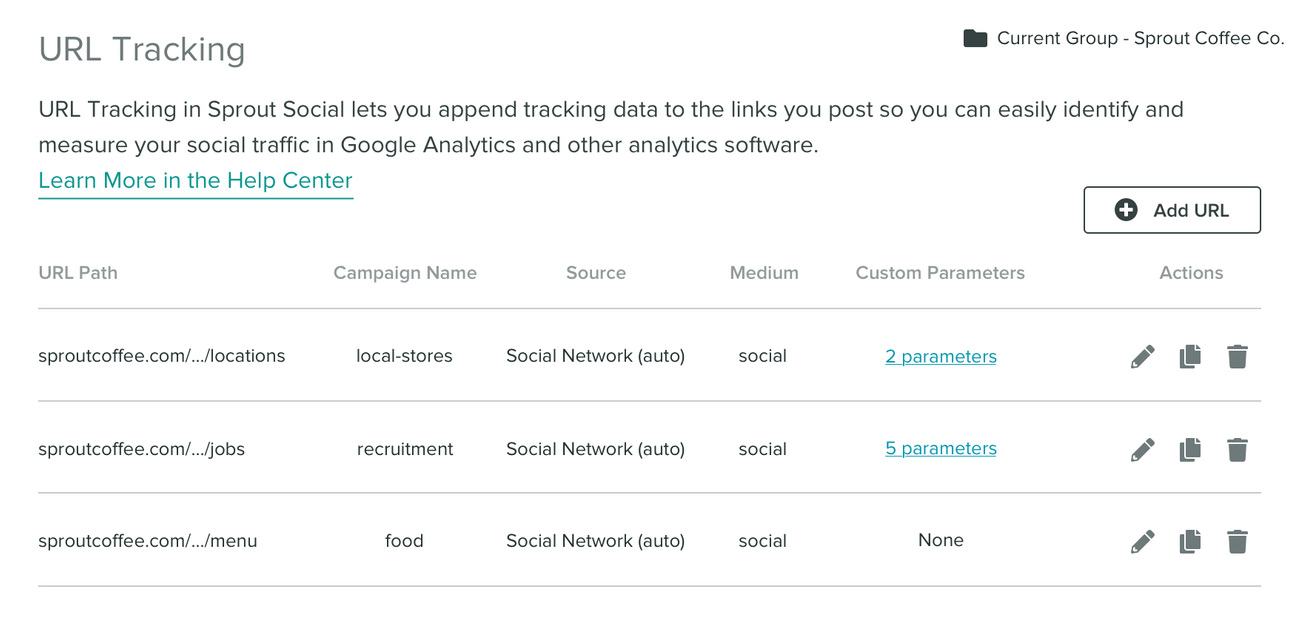Click the Campaign Name column header
Image resolution: width=1300 pixels, height=637 pixels.
tap(405, 273)
